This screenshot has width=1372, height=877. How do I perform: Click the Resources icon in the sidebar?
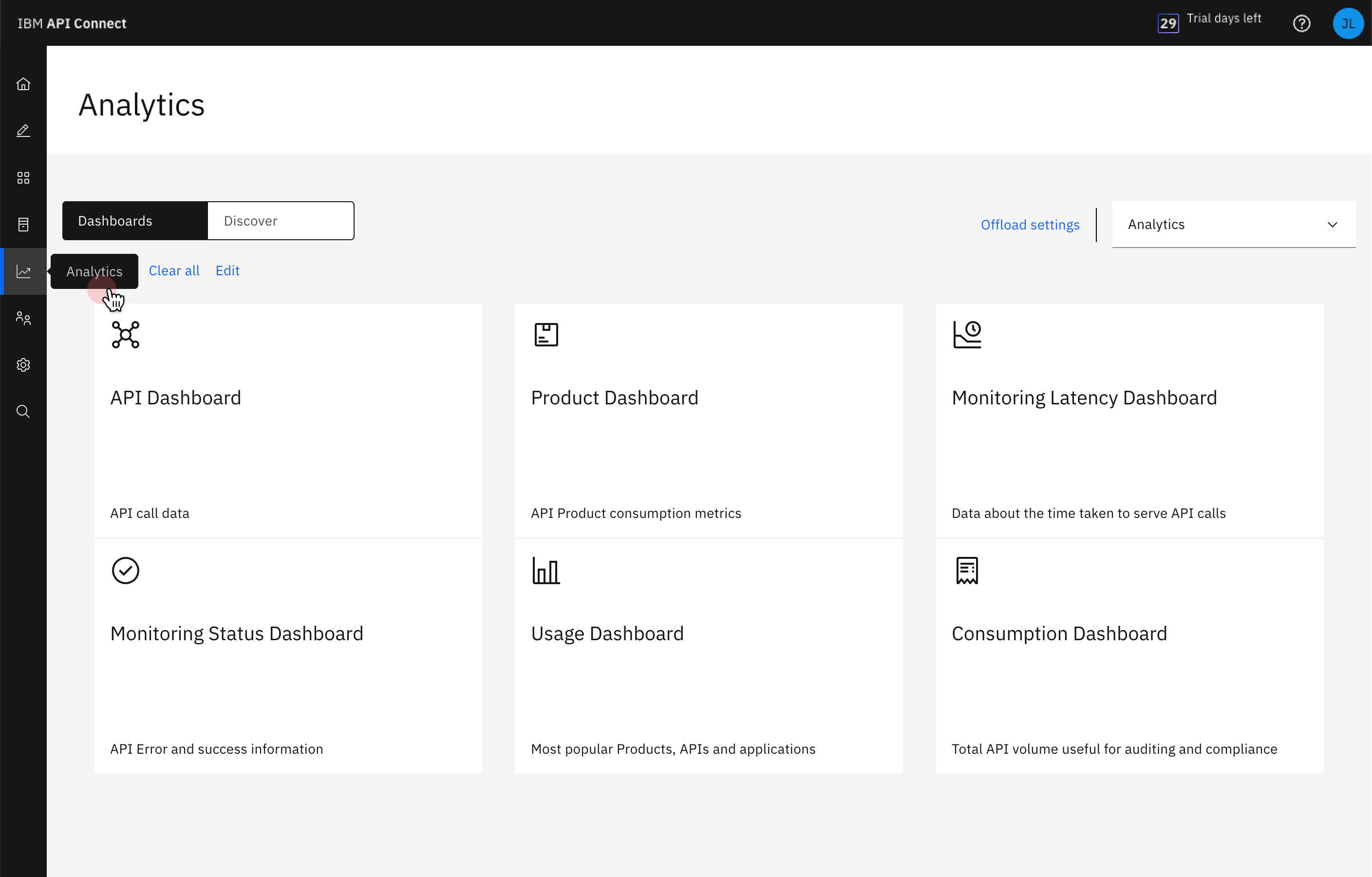[23, 225]
